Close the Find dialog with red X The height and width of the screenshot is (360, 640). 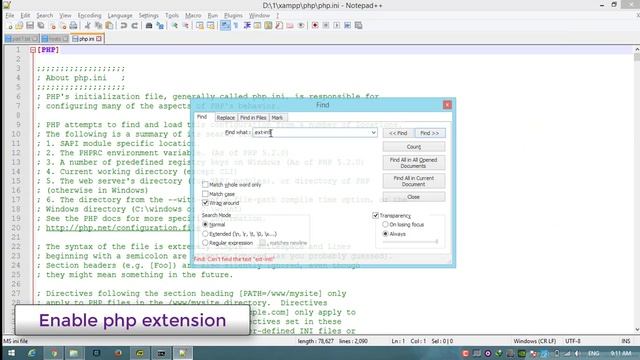click(x=447, y=105)
